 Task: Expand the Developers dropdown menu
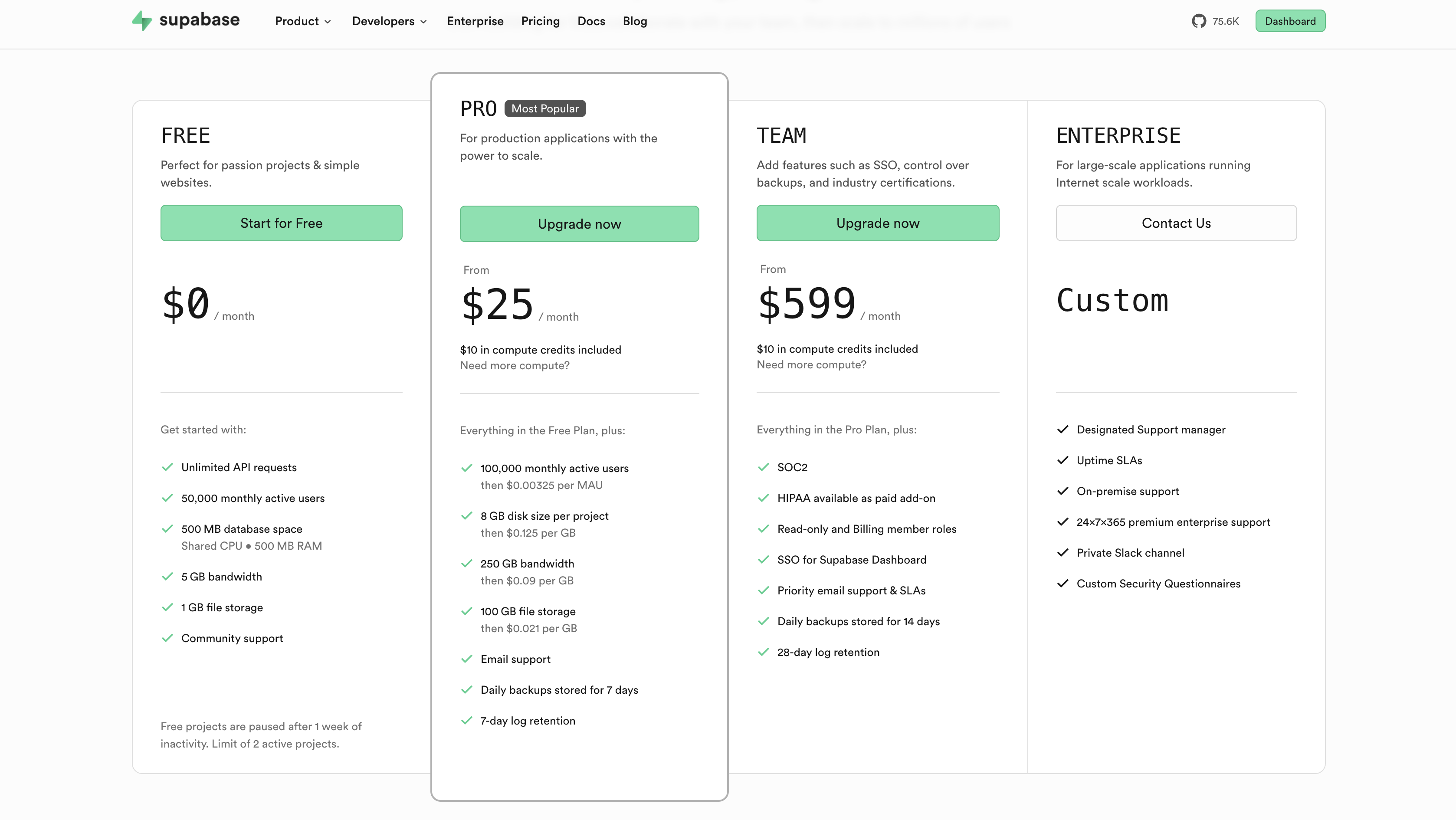[390, 21]
